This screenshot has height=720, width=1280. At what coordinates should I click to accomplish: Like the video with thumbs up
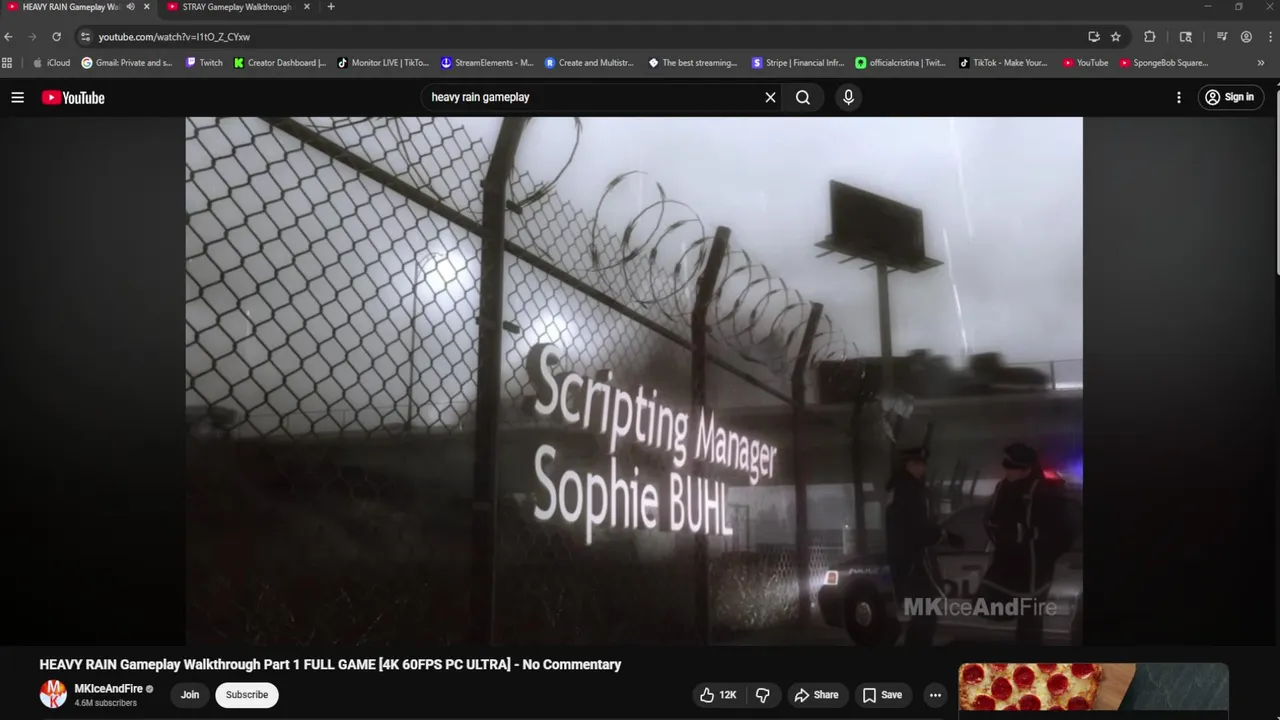click(718, 695)
